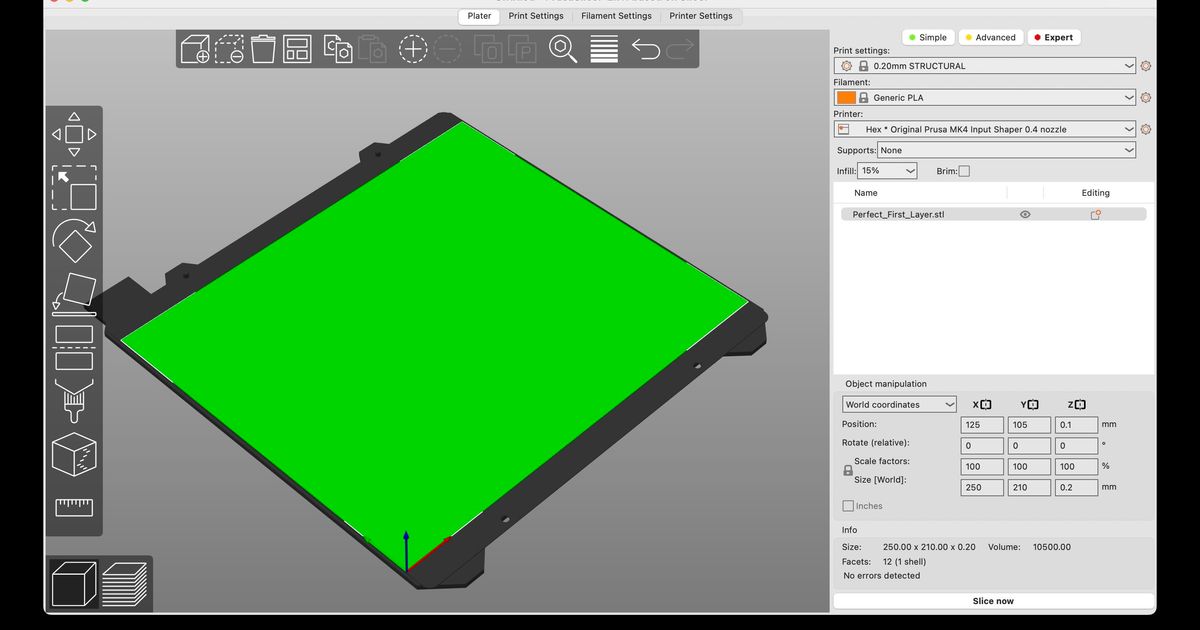The width and height of the screenshot is (1200, 630).
Task: Select the Place on face tool
Action: pyautogui.click(x=74, y=294)
